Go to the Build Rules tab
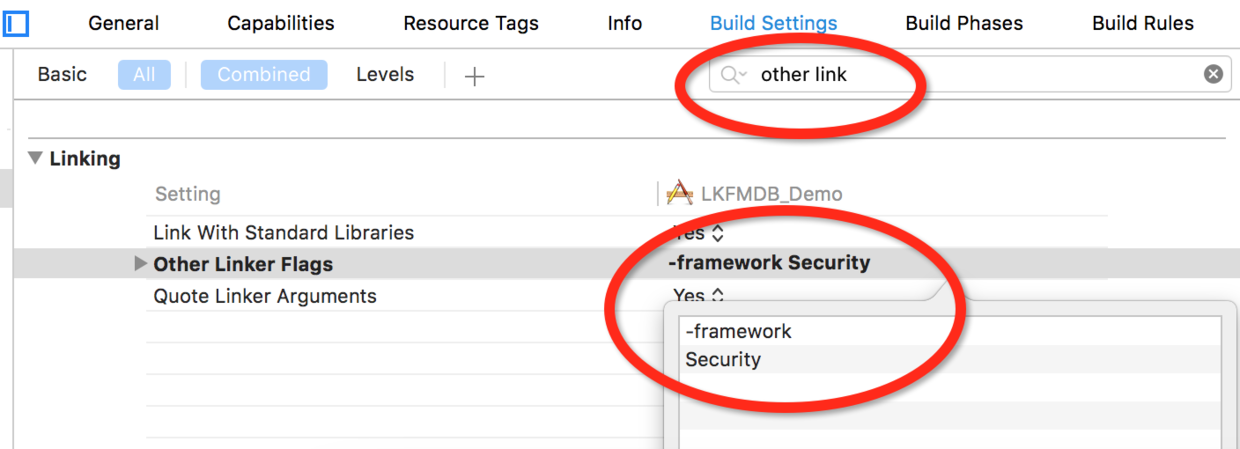 click(1143, 23)
